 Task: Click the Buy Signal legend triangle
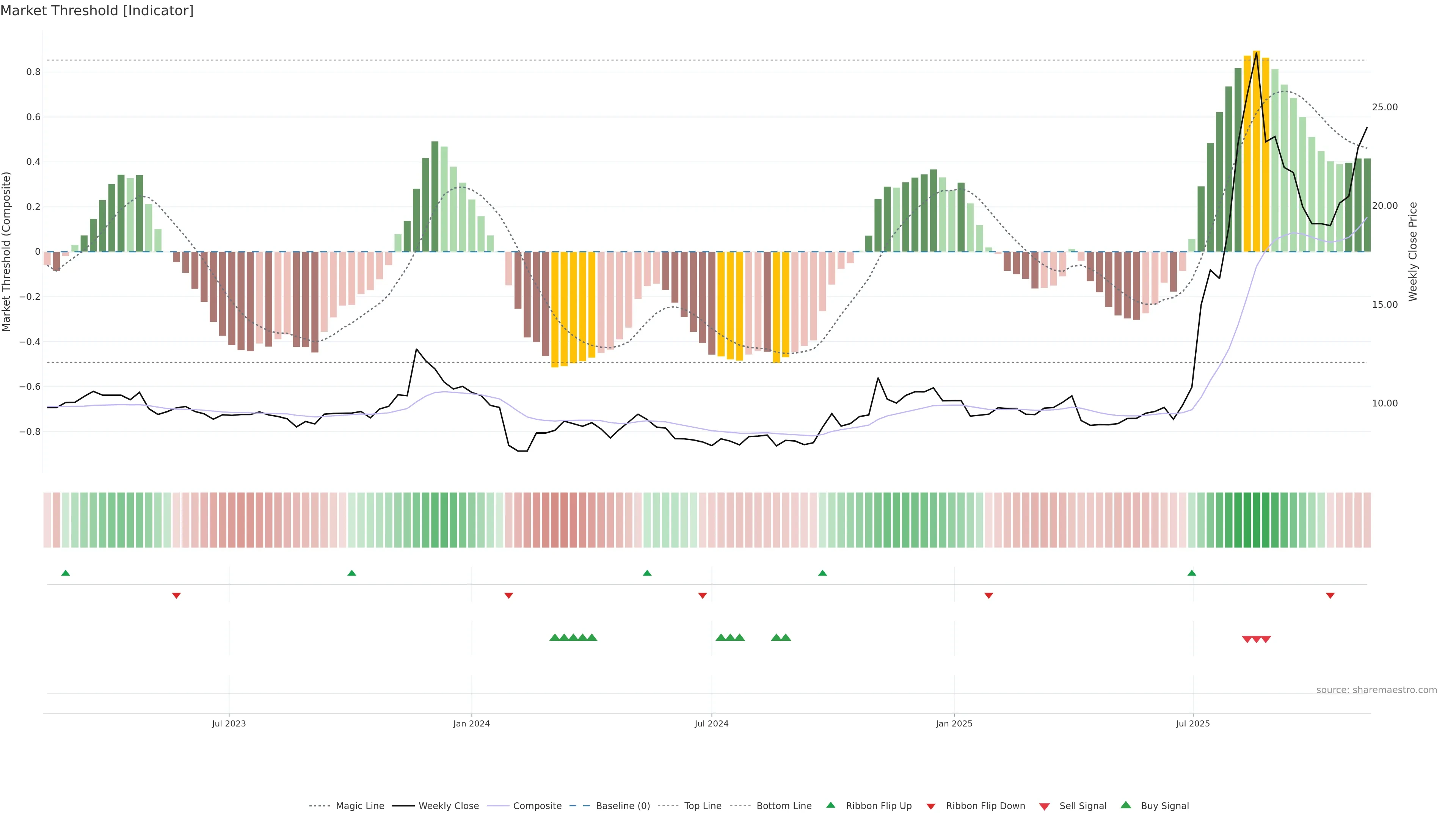click(1125, 805)
